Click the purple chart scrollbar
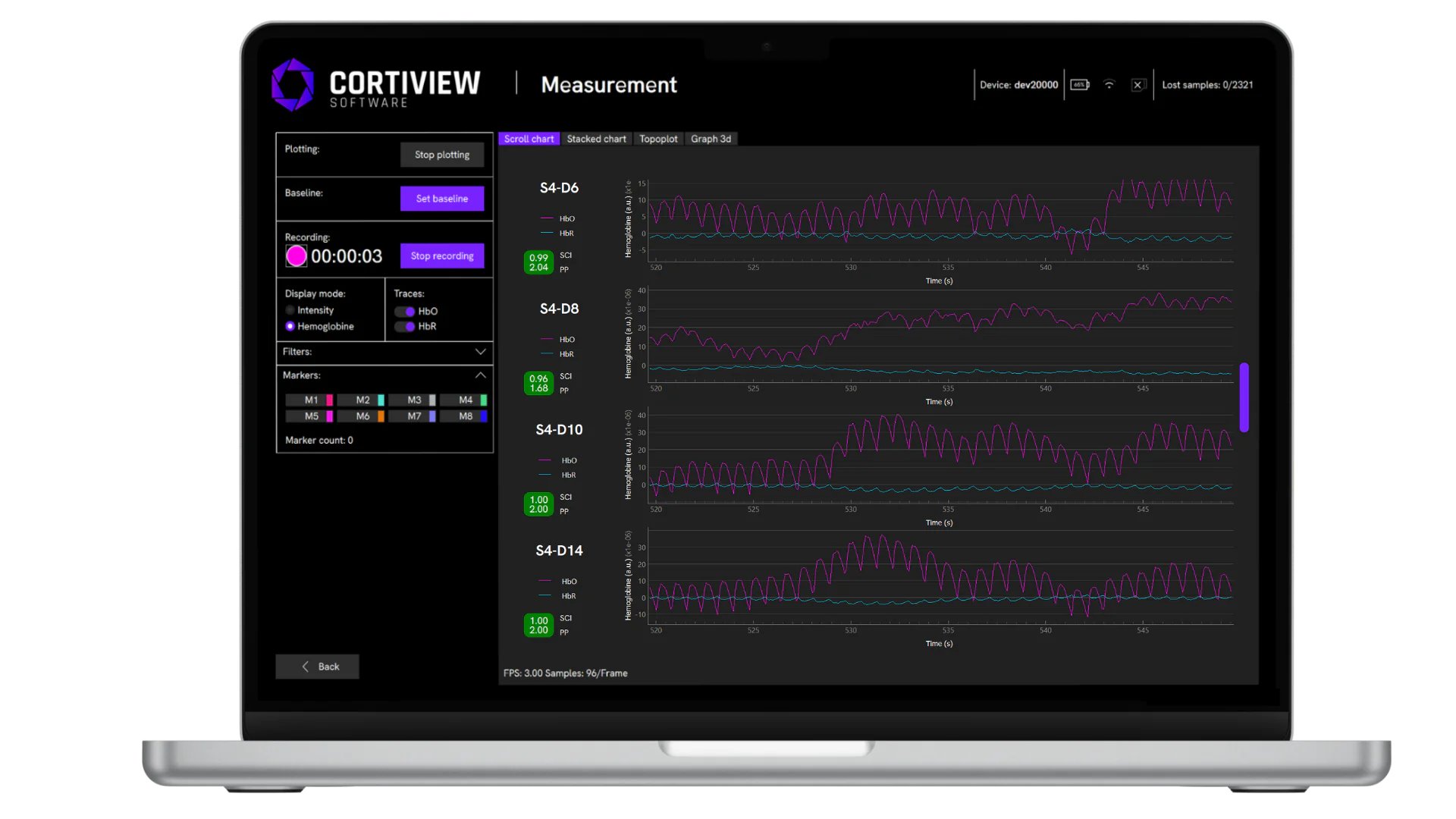Viewport: 1456px width, 819px height. (x=1244, y=398)
